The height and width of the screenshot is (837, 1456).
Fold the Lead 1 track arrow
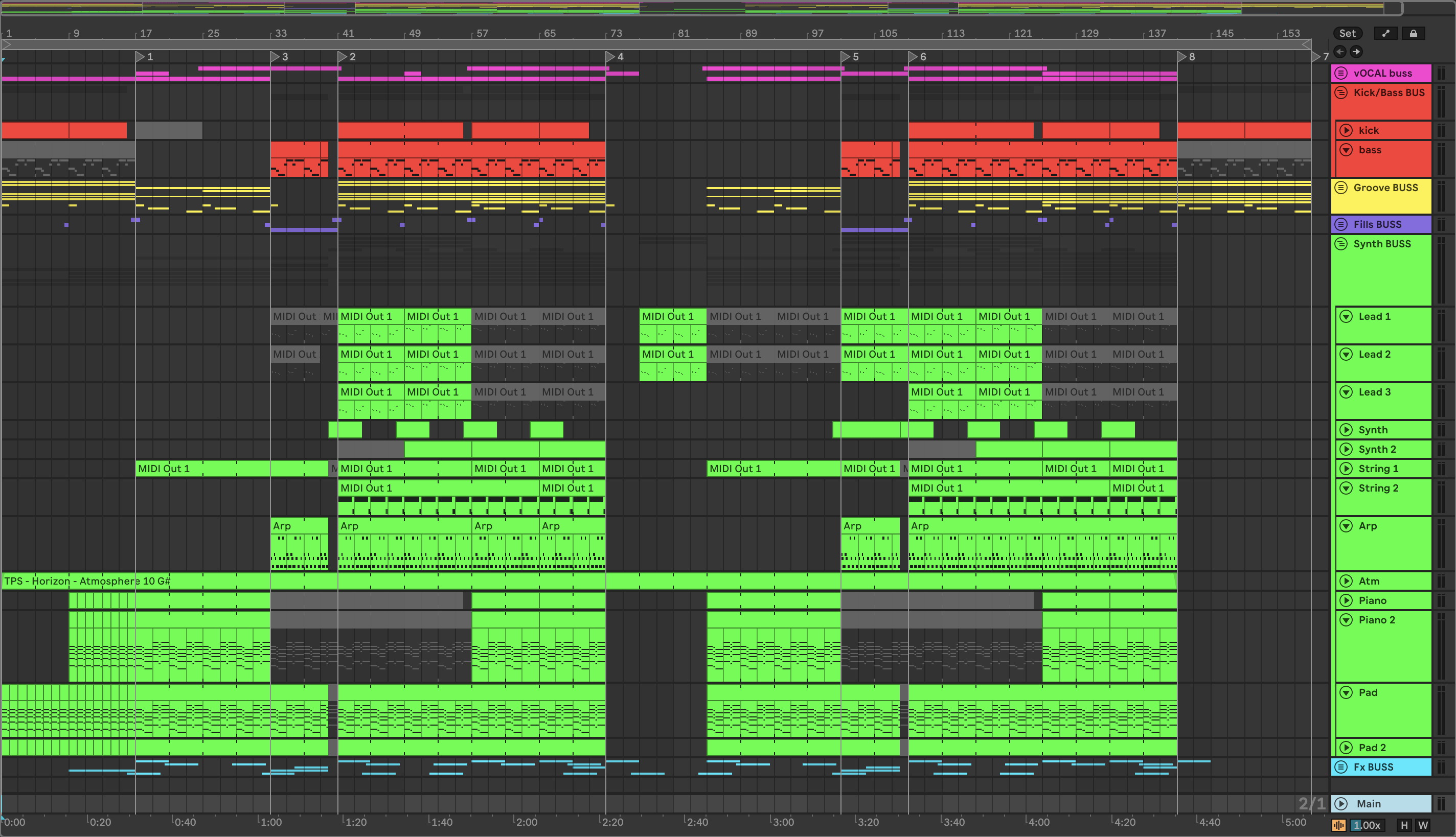coord(1346,316)
